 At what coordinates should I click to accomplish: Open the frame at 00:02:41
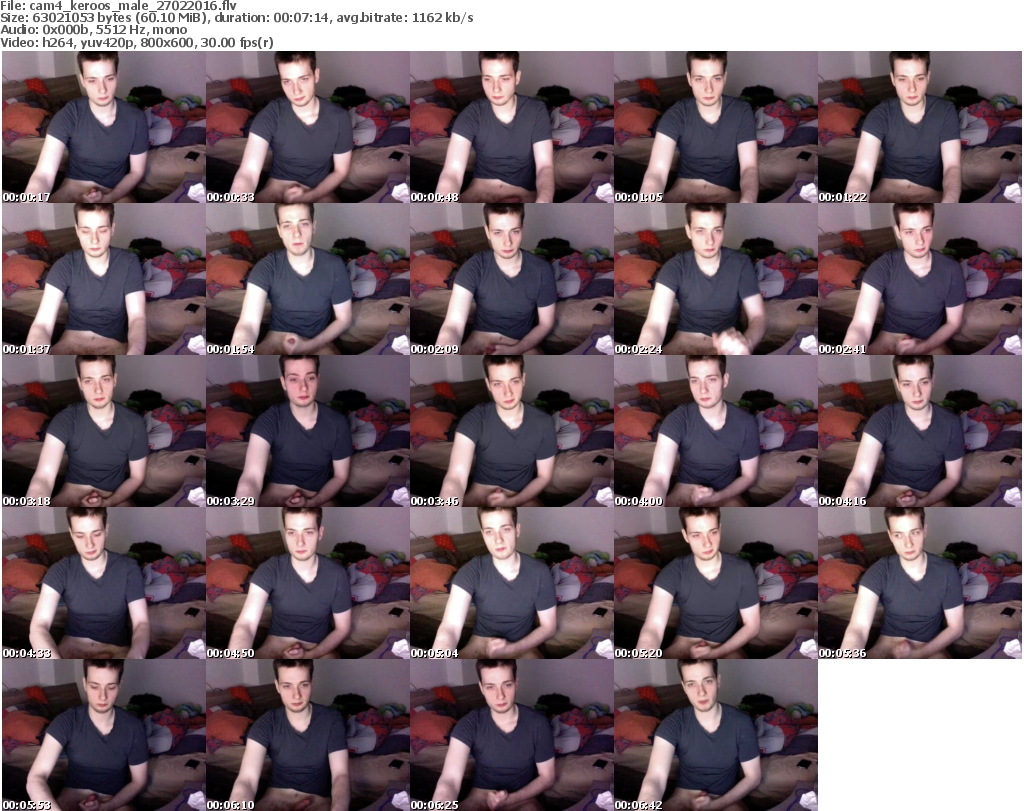click(919, 279)
